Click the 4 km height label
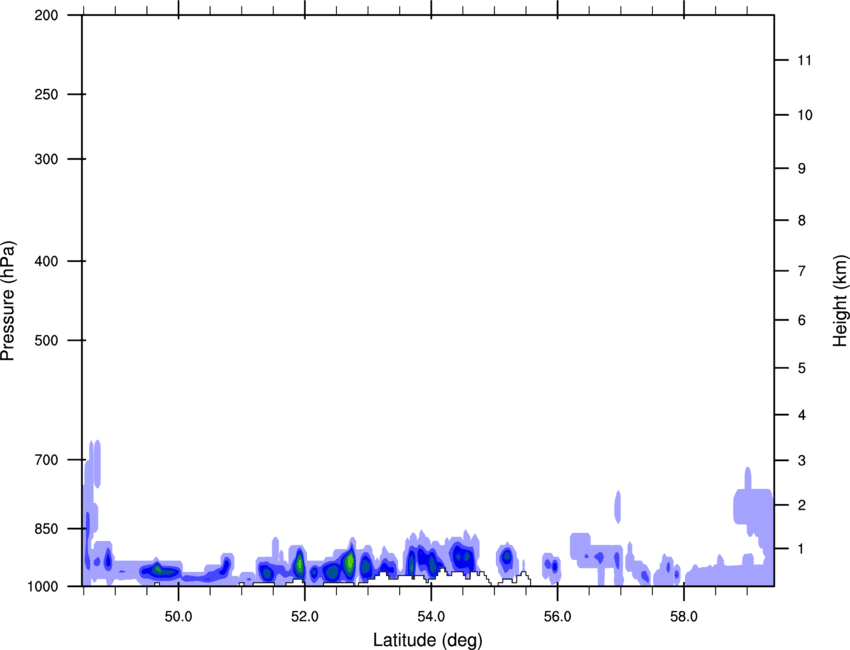Screen dimensions: 850x650 [x=802, y=415]
